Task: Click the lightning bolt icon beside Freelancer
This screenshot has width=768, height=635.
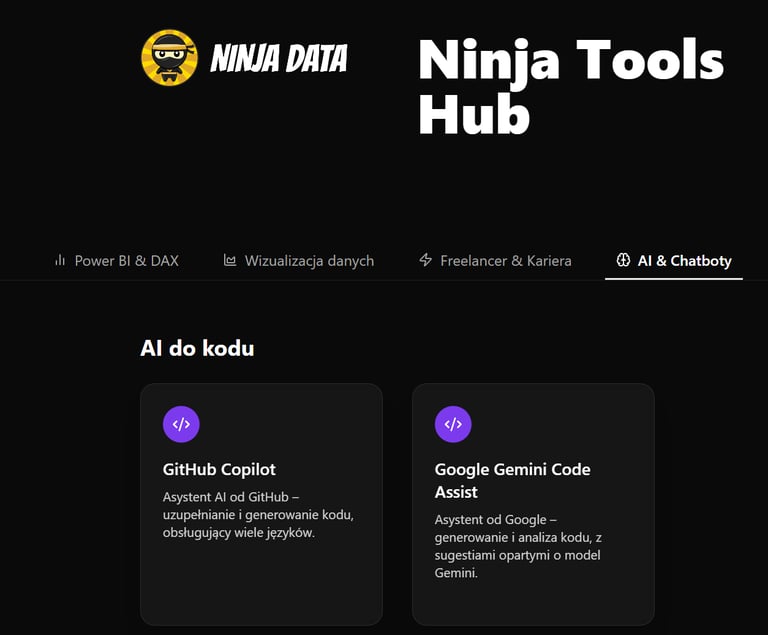Action: pos(426,260)
